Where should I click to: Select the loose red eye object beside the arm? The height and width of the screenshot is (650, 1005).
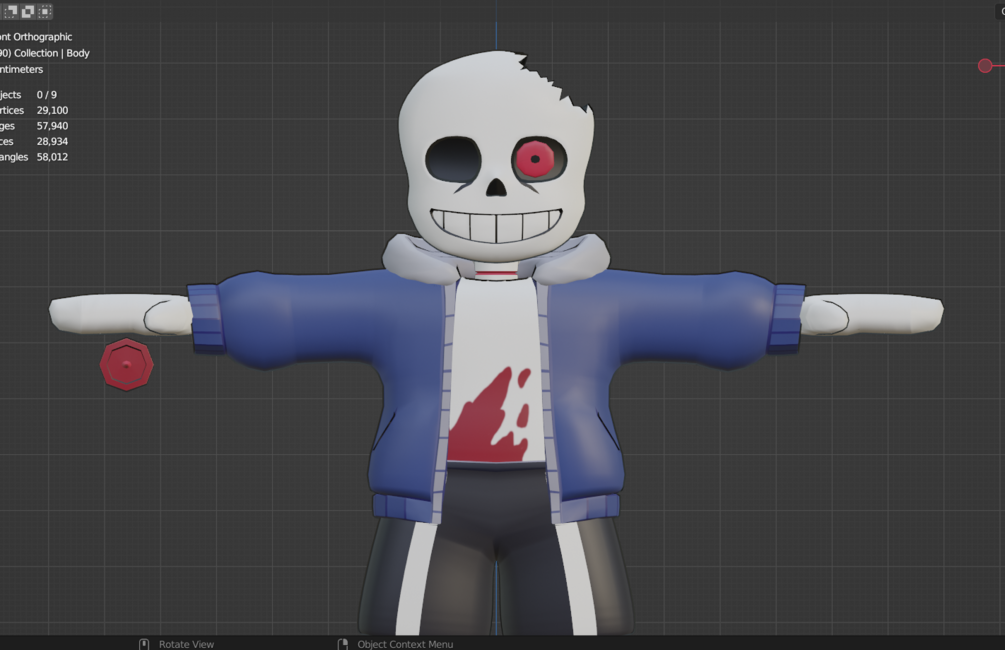[126, 365]
